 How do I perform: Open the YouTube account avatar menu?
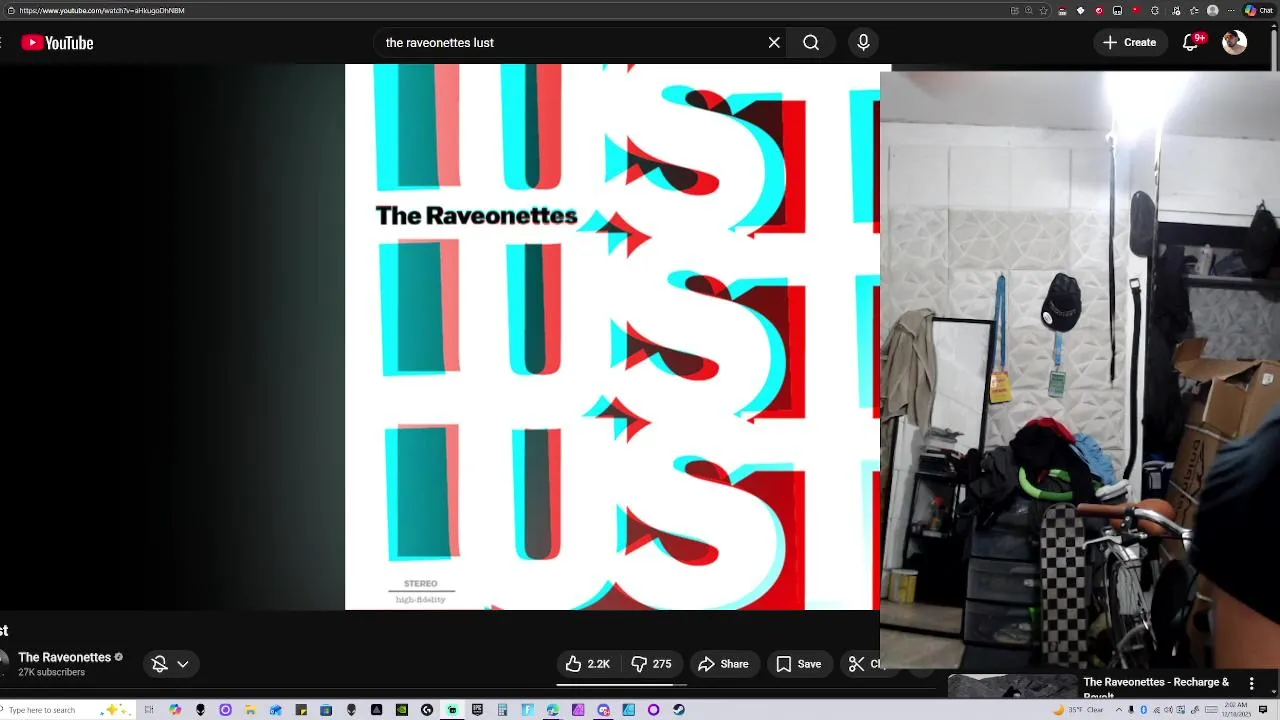coord(1234,42)
